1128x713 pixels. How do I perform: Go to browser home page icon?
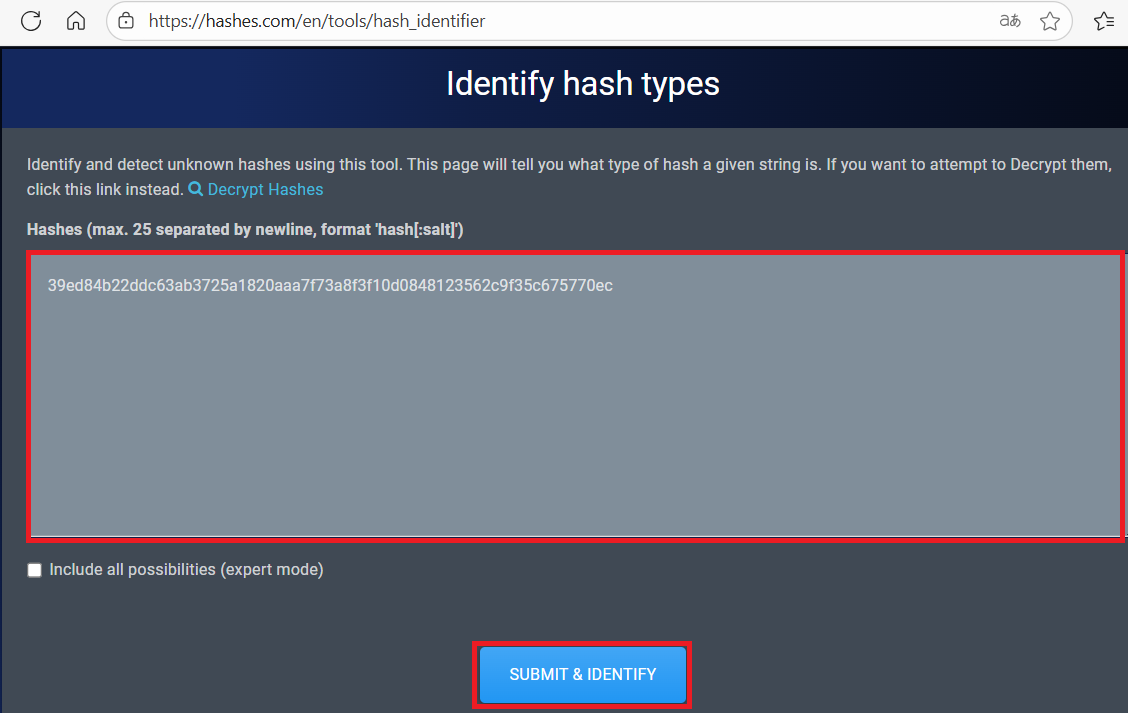pyautogui.click(x=76, y=21)
